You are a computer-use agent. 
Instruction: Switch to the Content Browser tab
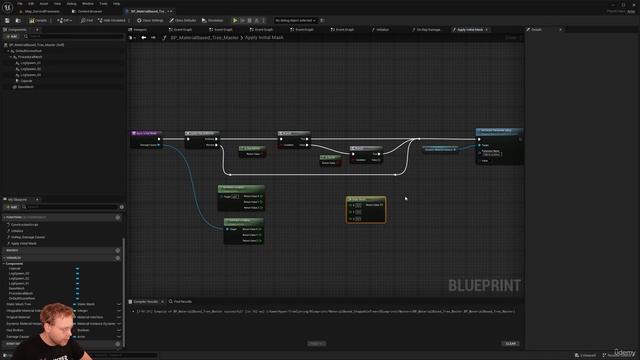(x=87, y=11)
